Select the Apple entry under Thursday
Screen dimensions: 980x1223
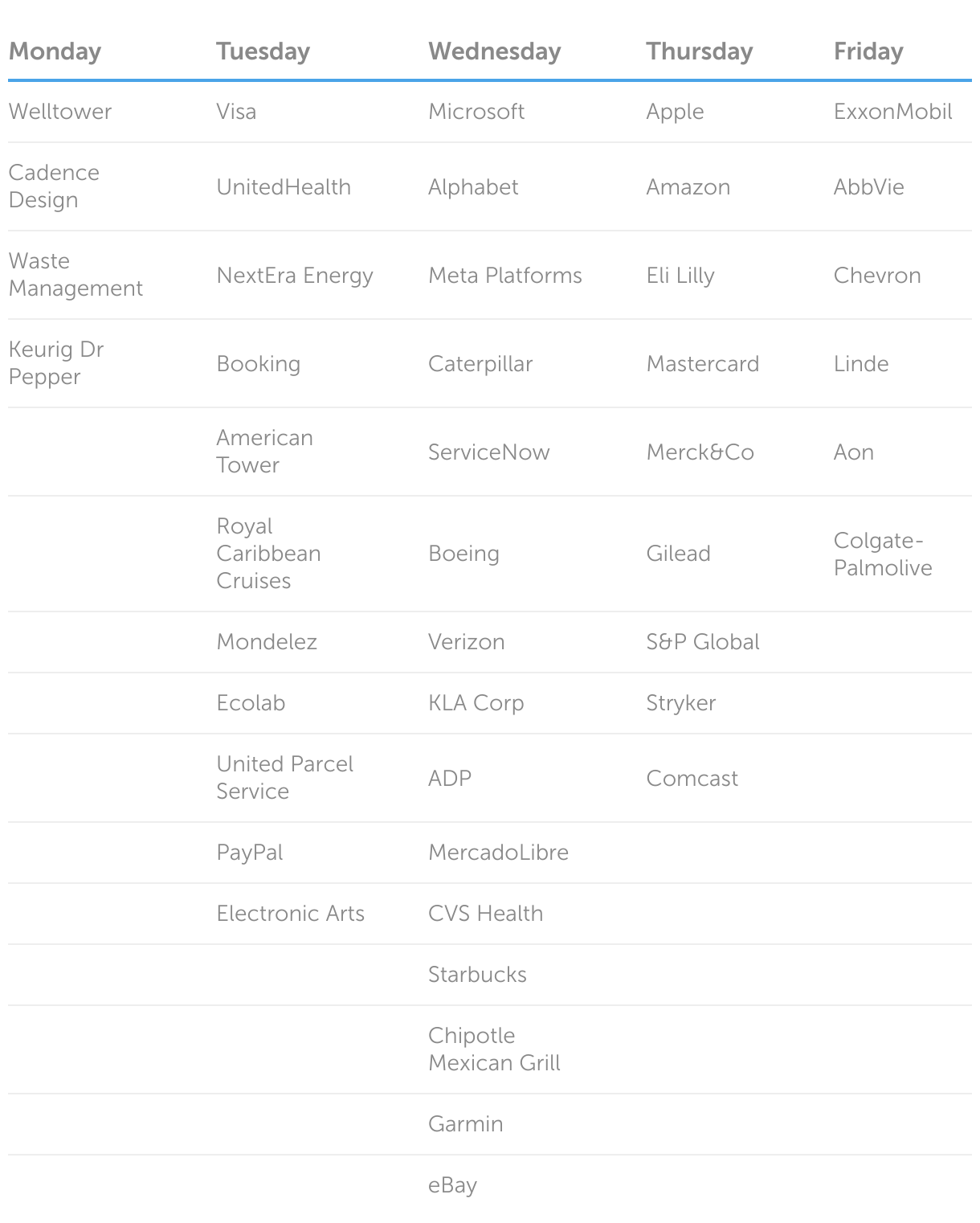coord(675,112)
